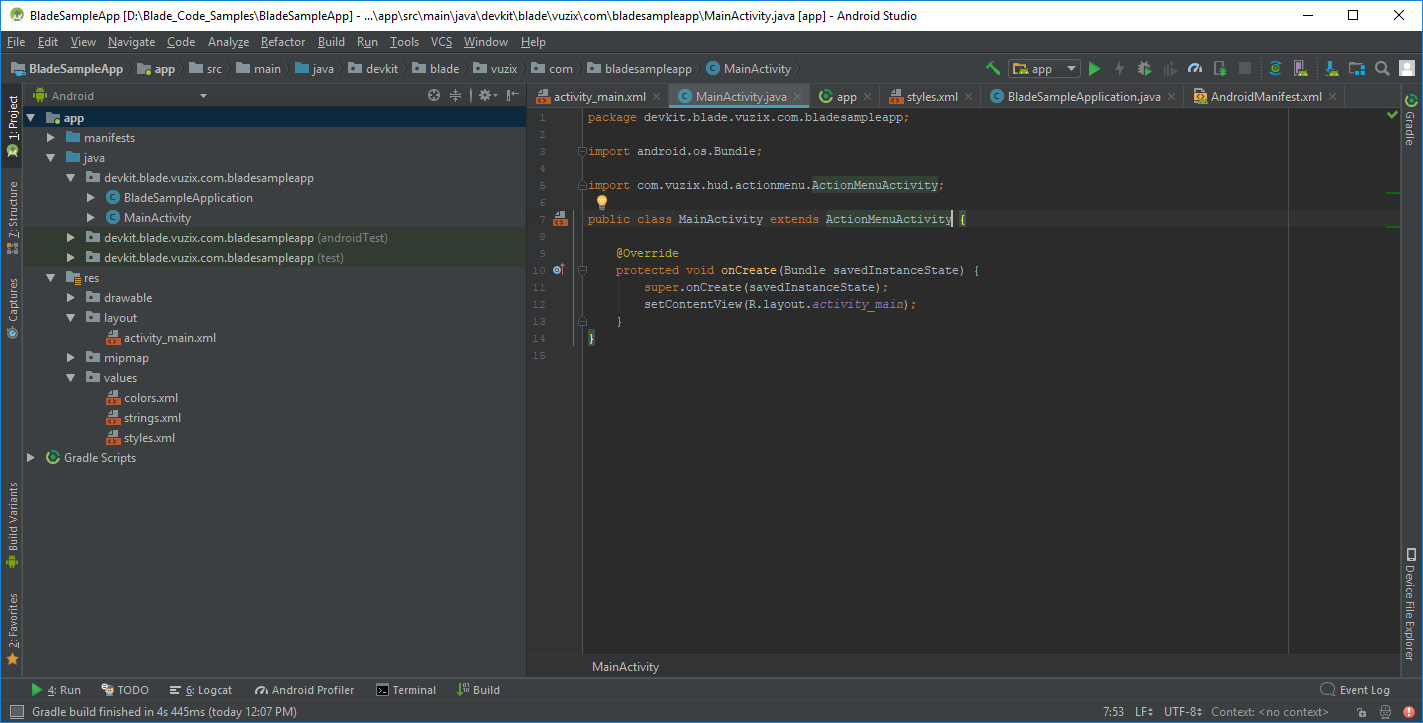Start debugging with the Debug bug icon
This screenshot has height=723, width=1423.
tap(1144, 69)
